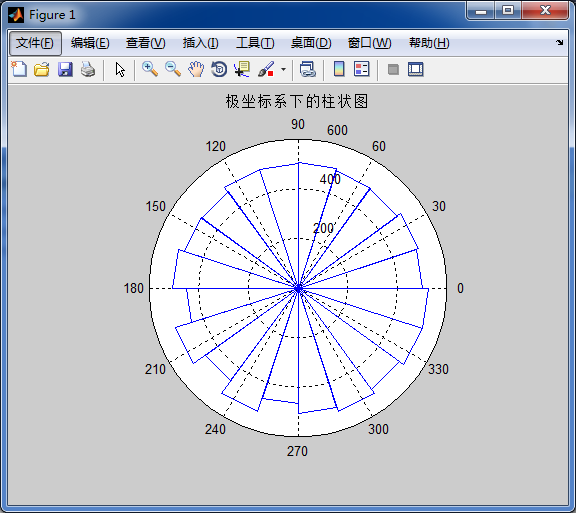Open the 工具(T) menu

point(255,43)
